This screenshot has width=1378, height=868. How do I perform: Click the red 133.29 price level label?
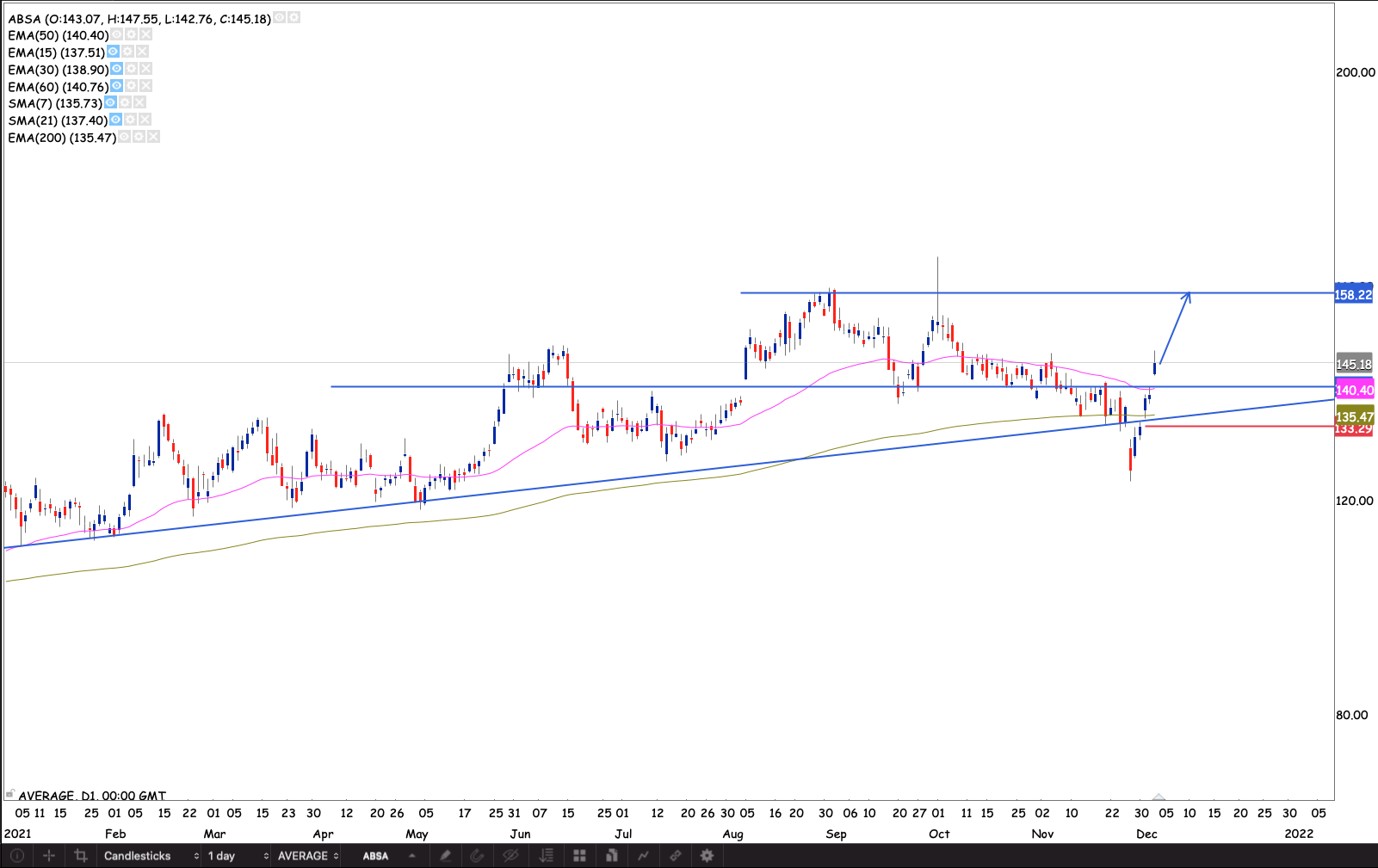pos(1353,429)
